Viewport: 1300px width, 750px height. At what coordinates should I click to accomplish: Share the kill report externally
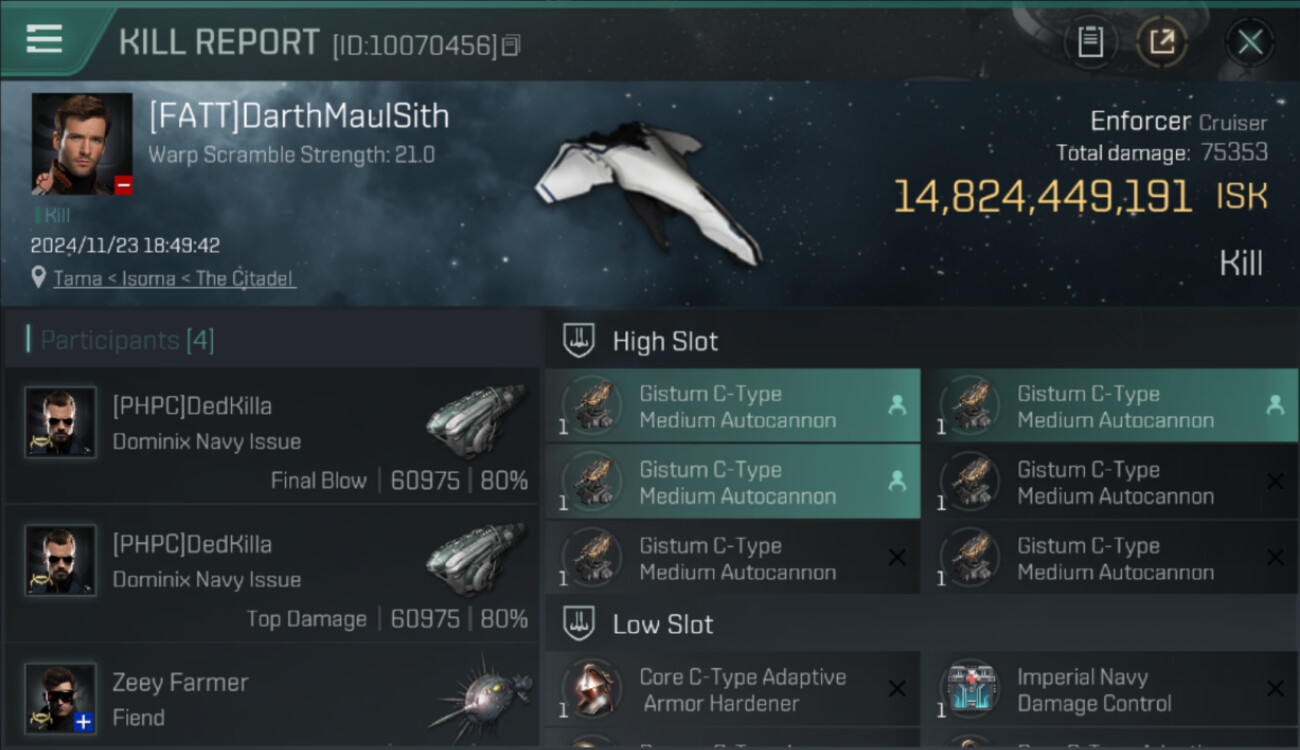pos(1161,42)
